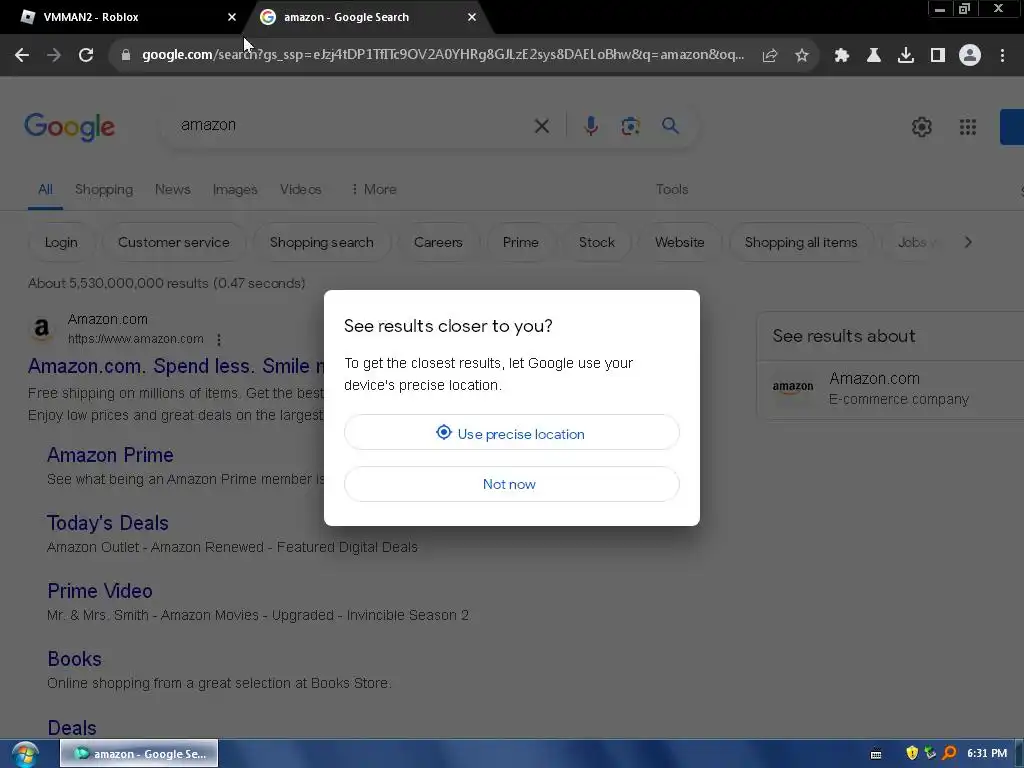Screen dimensions: 1024x768
Task: Submit search with the magnifier icon
Action: coord(670,125)
